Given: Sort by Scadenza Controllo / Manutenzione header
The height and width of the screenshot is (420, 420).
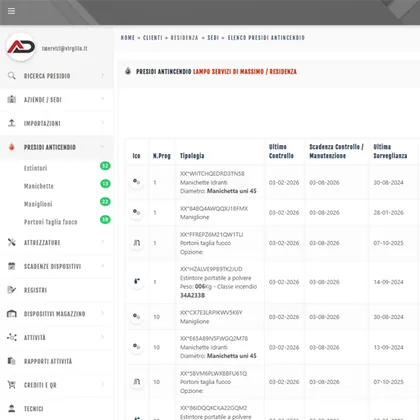Looking at the screenshot, I should [x=336, y=151].
